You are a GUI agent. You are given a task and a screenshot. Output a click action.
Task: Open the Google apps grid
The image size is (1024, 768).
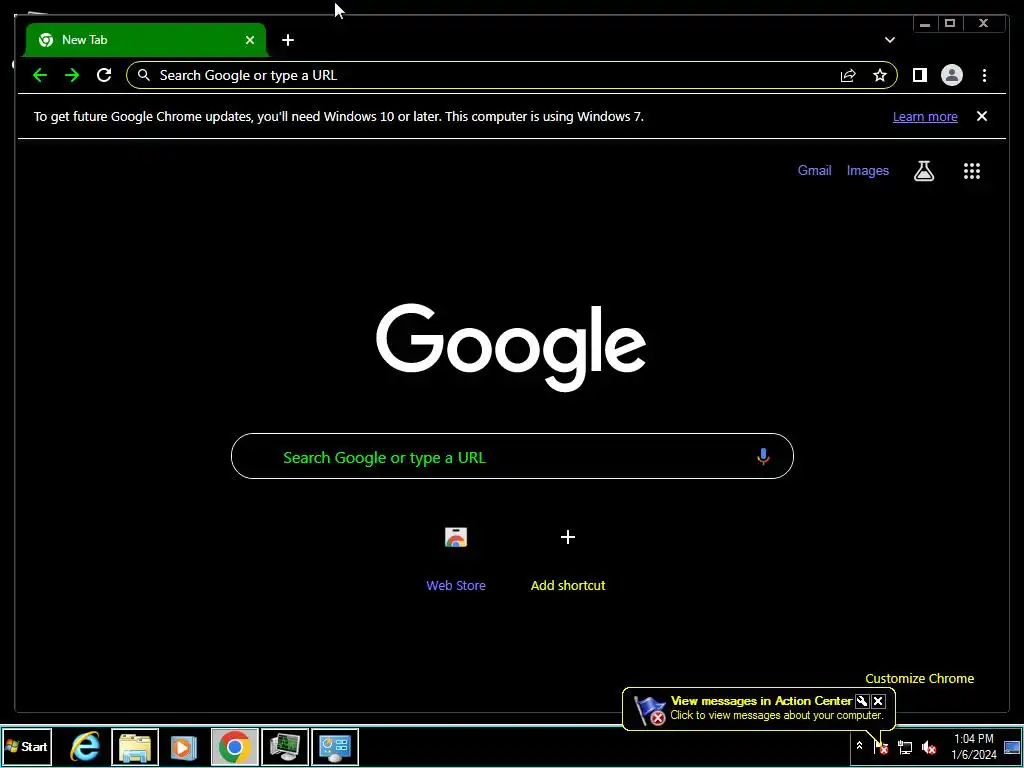tap(972, 170)
